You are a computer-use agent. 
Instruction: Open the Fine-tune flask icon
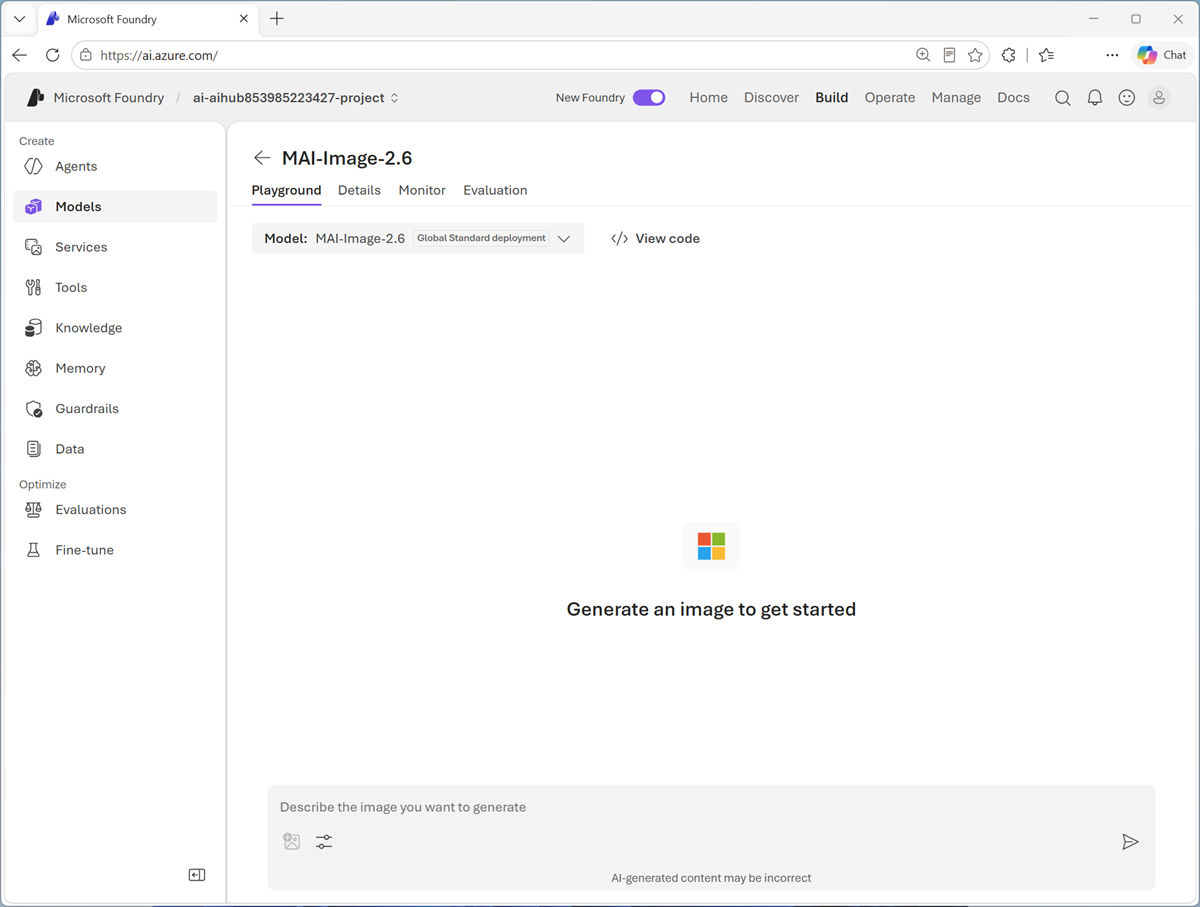click(34, 550)
